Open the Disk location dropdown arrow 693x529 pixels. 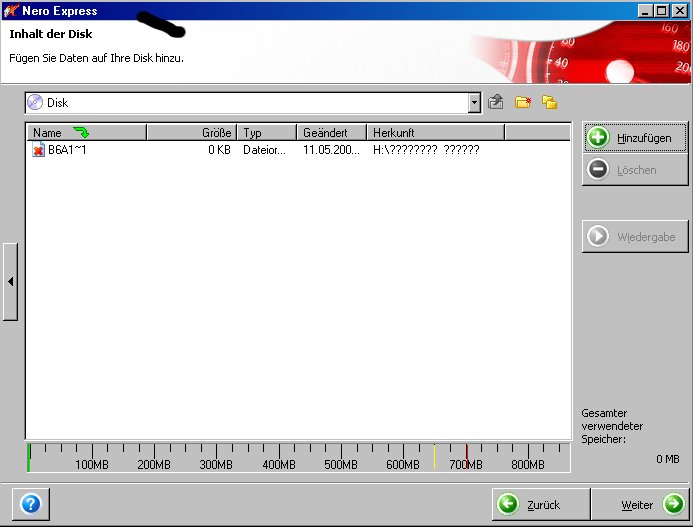[474, 103]
